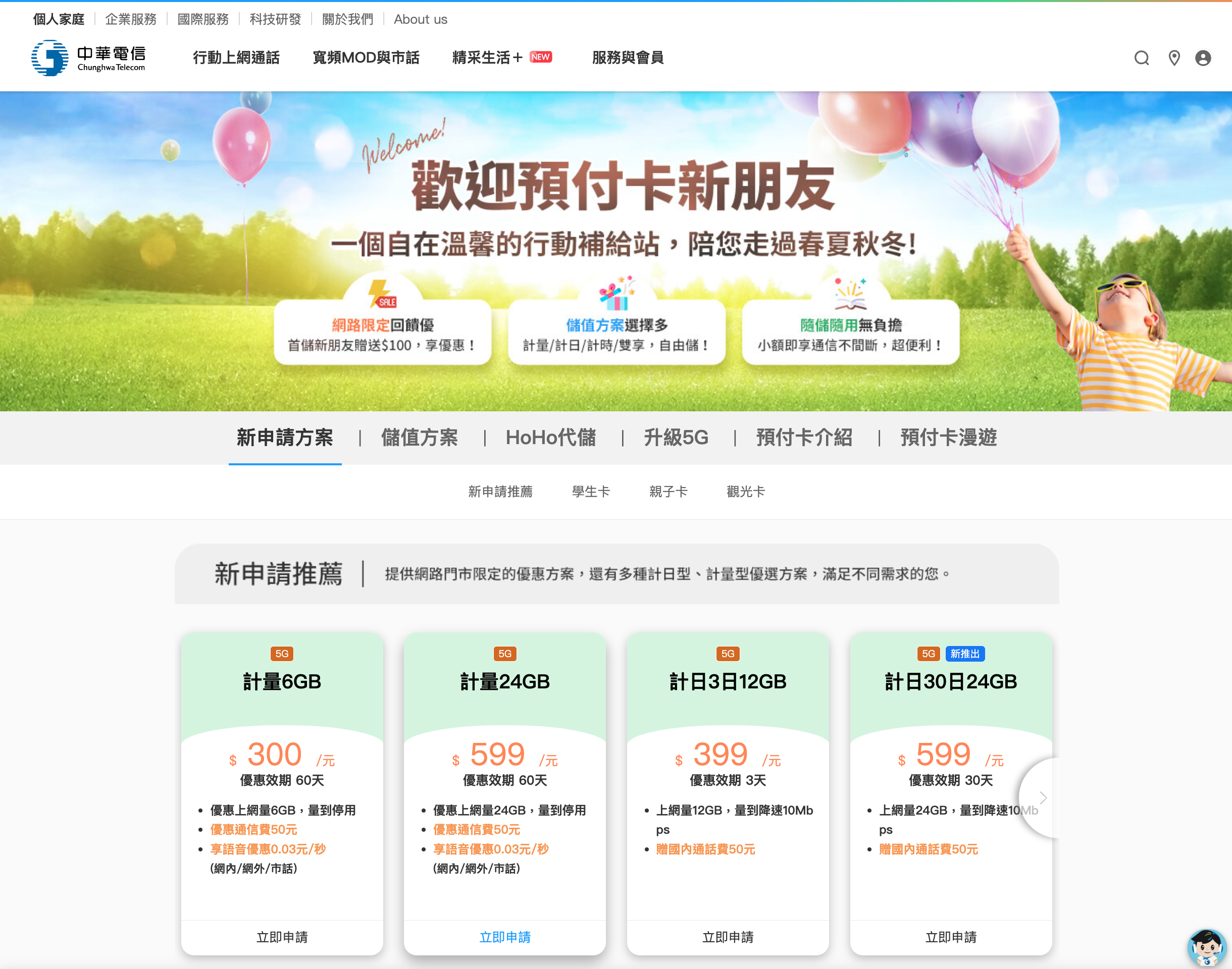Click the Chunghwa Telecom logo
Viewport: 1232px width, 969px height.
coord(88,58)
